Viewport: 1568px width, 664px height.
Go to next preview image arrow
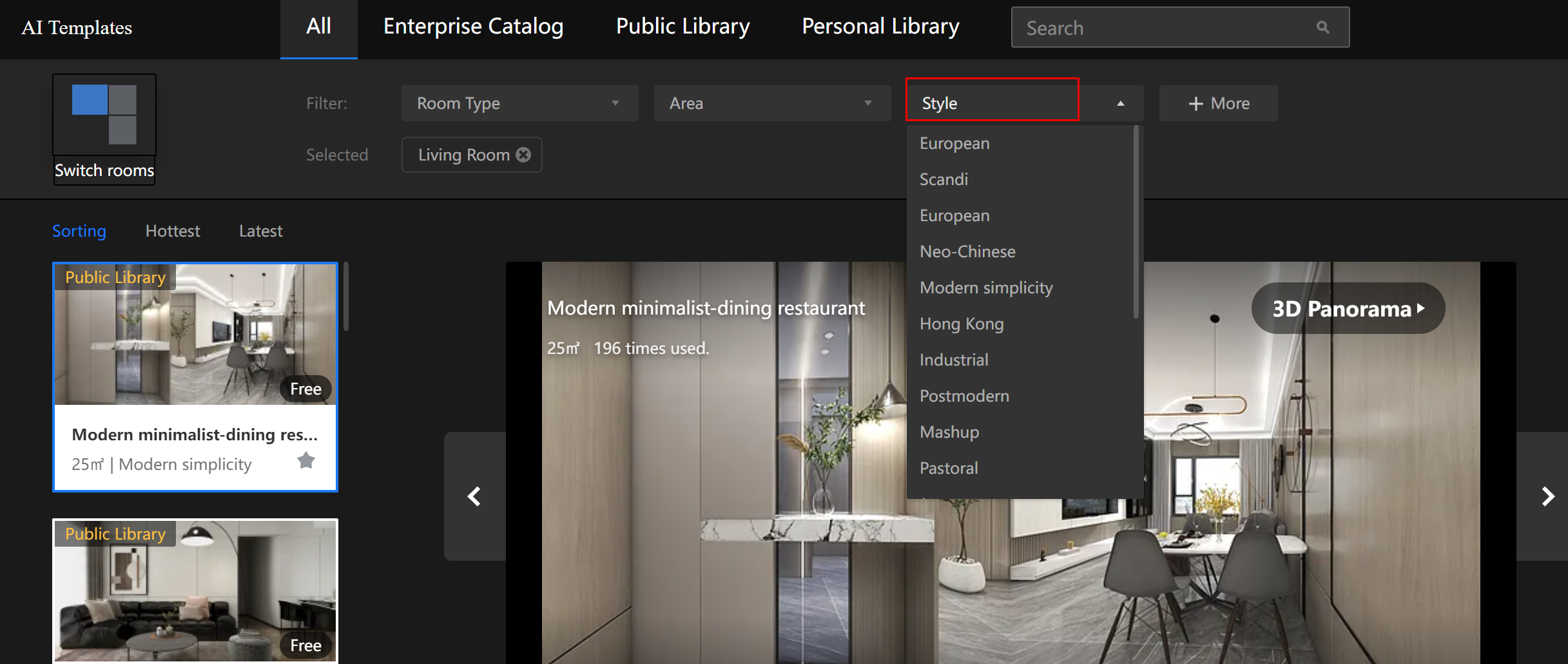1547,496
